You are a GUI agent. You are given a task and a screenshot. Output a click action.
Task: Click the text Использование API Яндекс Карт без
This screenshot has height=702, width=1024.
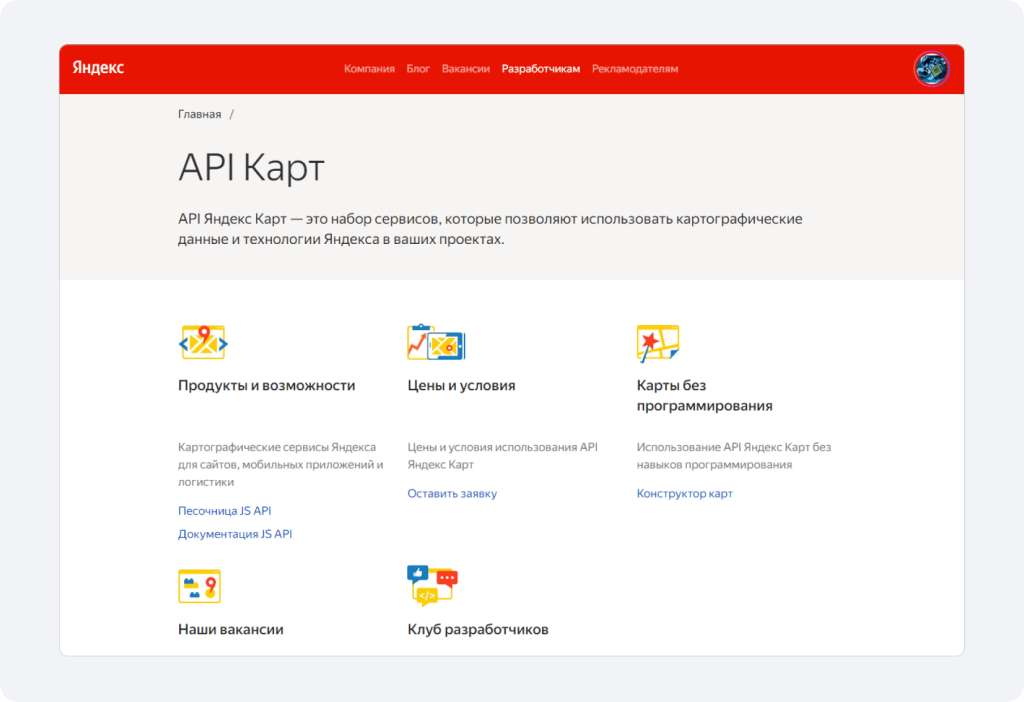(x=733, y=447)
